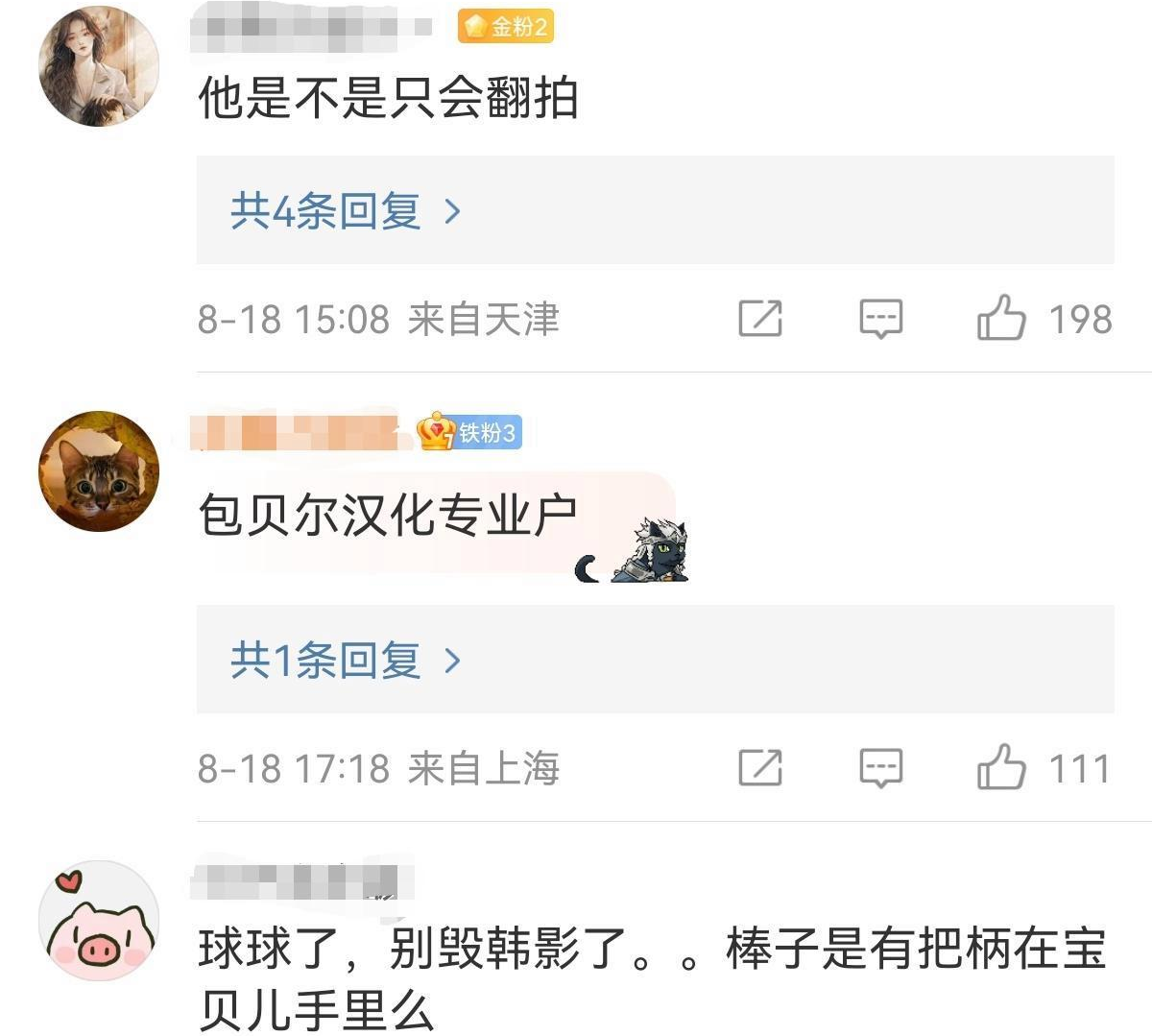The width and height of the screenshot is (1152, 1036).
Task: Tap chevron next to 共4条回复
Action: click(x=453, y=211)
